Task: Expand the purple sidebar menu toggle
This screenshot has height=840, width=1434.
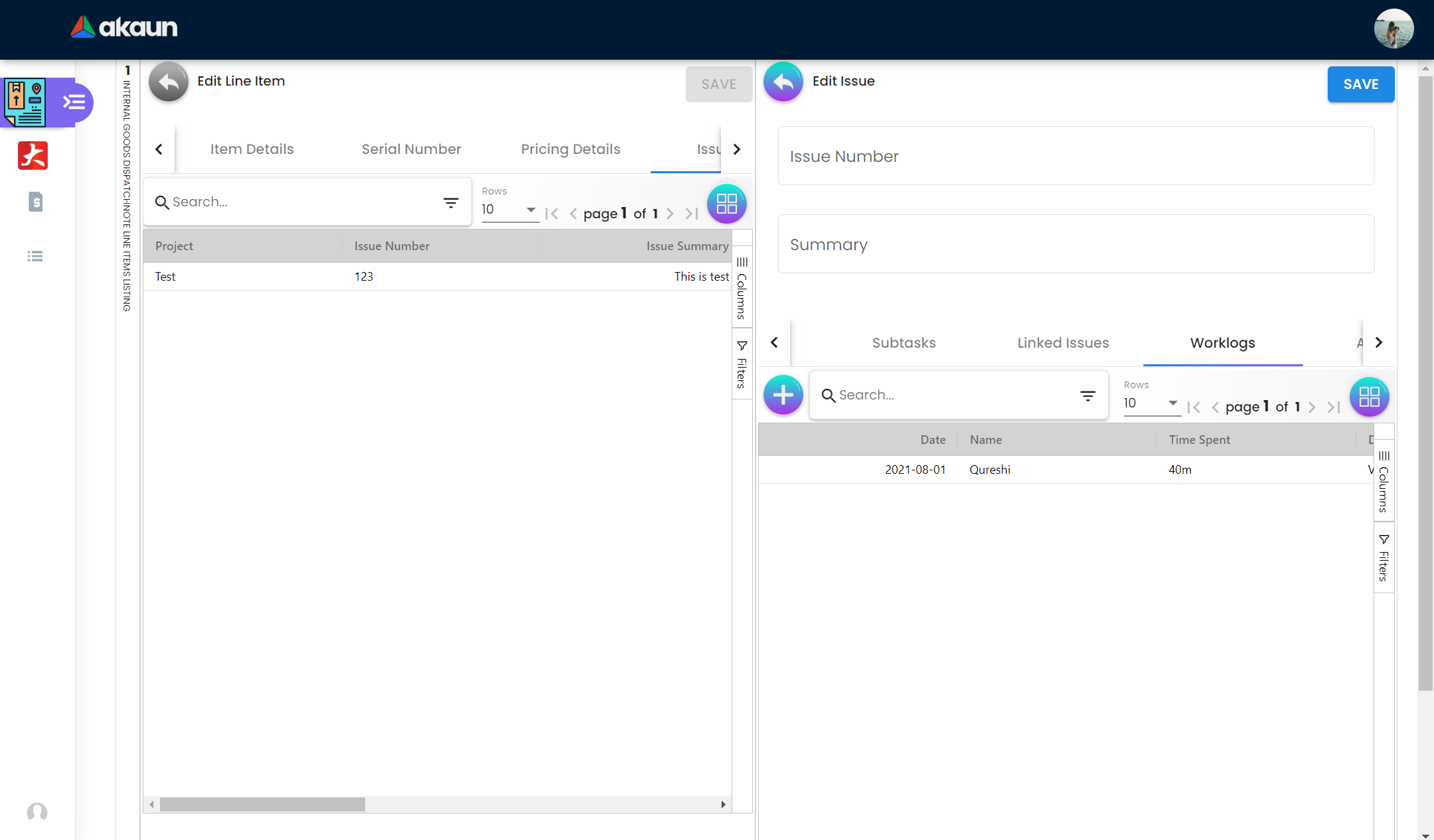Action: 74,102
